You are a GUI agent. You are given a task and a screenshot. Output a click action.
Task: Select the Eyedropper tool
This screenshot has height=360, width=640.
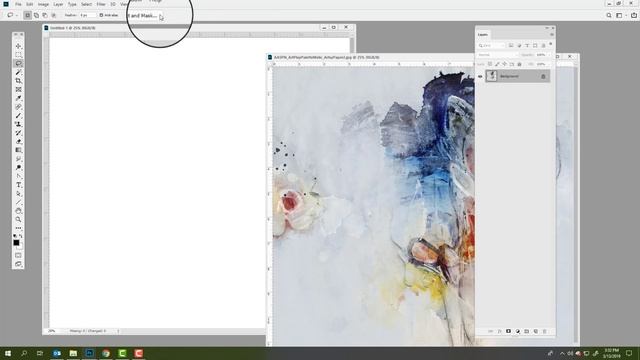click(18, 98)
